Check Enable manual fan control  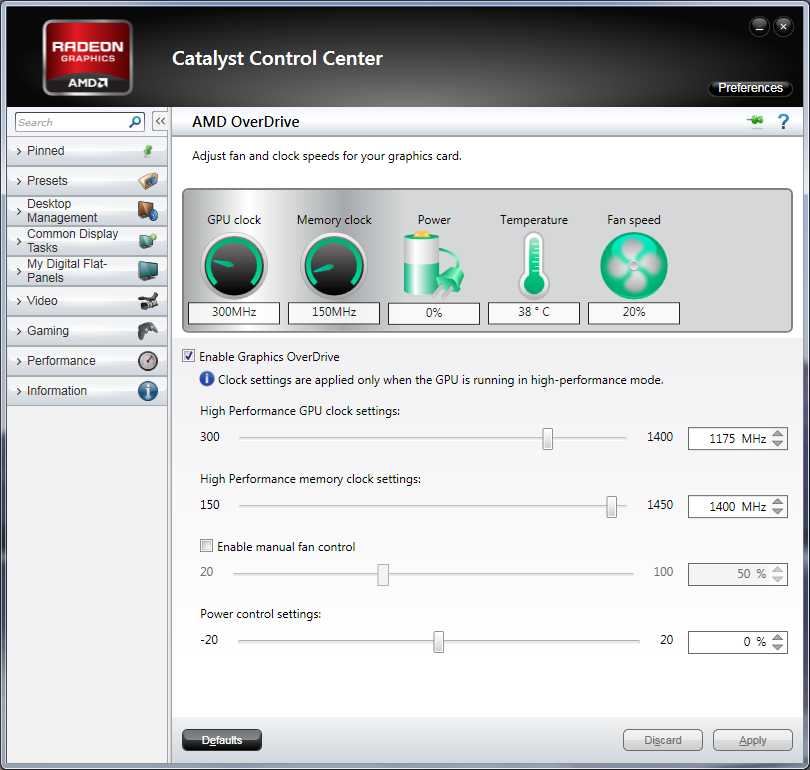point(206,547)
